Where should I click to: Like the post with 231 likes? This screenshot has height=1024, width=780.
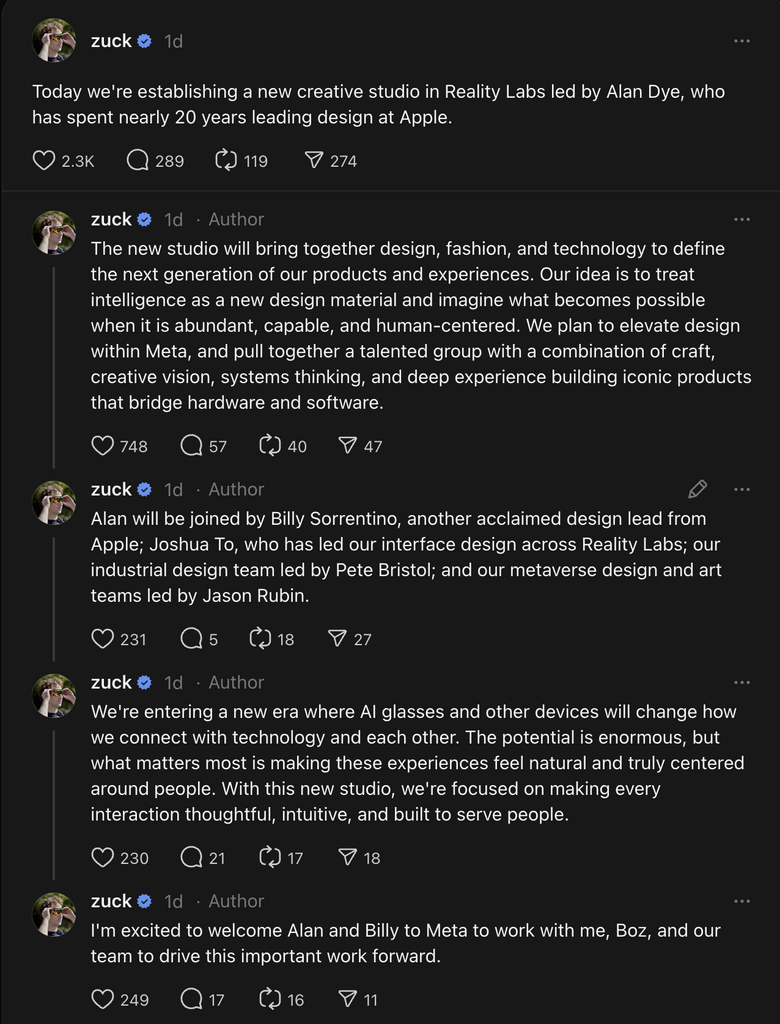coord(103,639)
